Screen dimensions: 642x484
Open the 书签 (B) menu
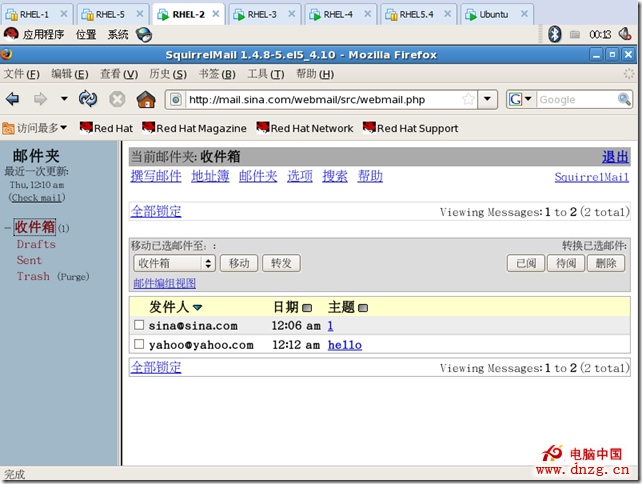[x=217, y=74]
